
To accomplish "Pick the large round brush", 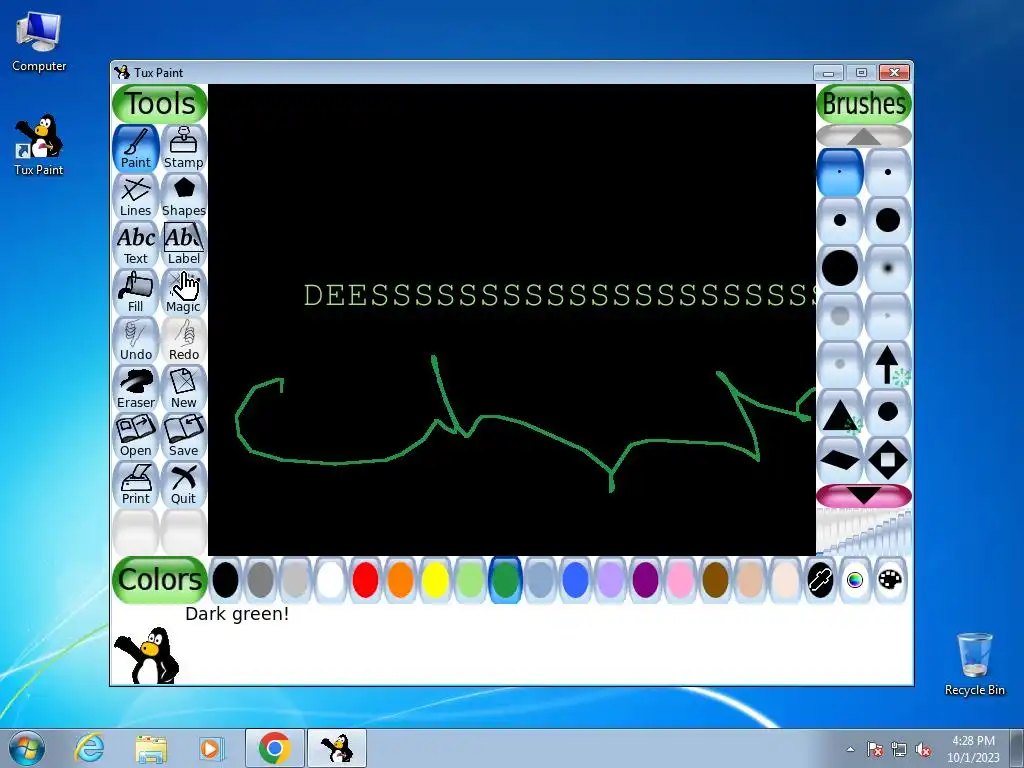I will coord(888,220).
